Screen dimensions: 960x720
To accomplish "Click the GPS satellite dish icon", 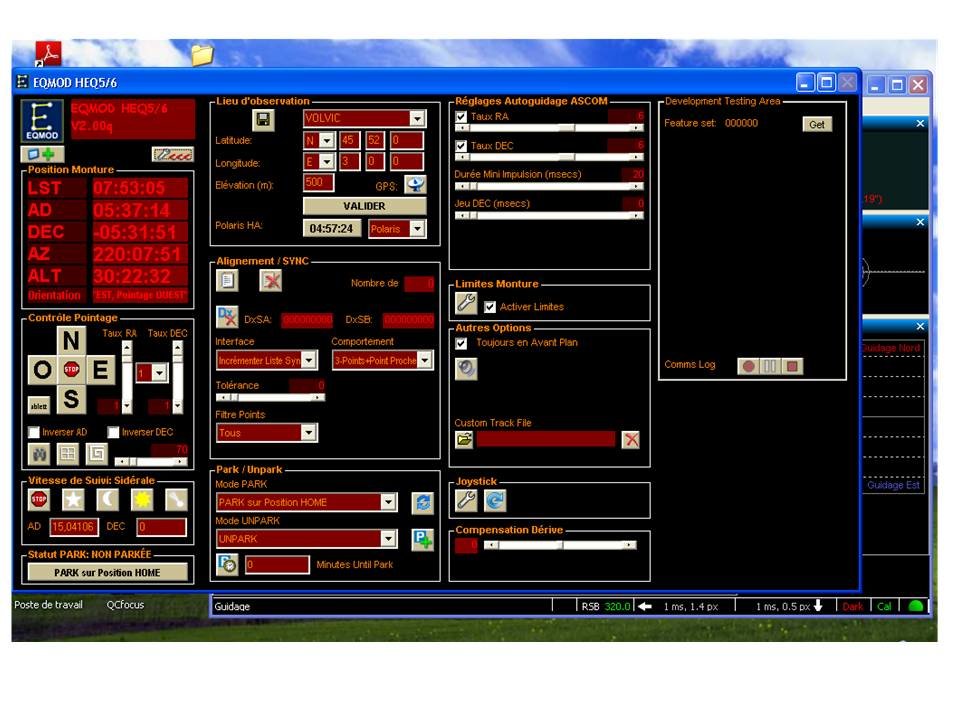I will click(415, 184).
